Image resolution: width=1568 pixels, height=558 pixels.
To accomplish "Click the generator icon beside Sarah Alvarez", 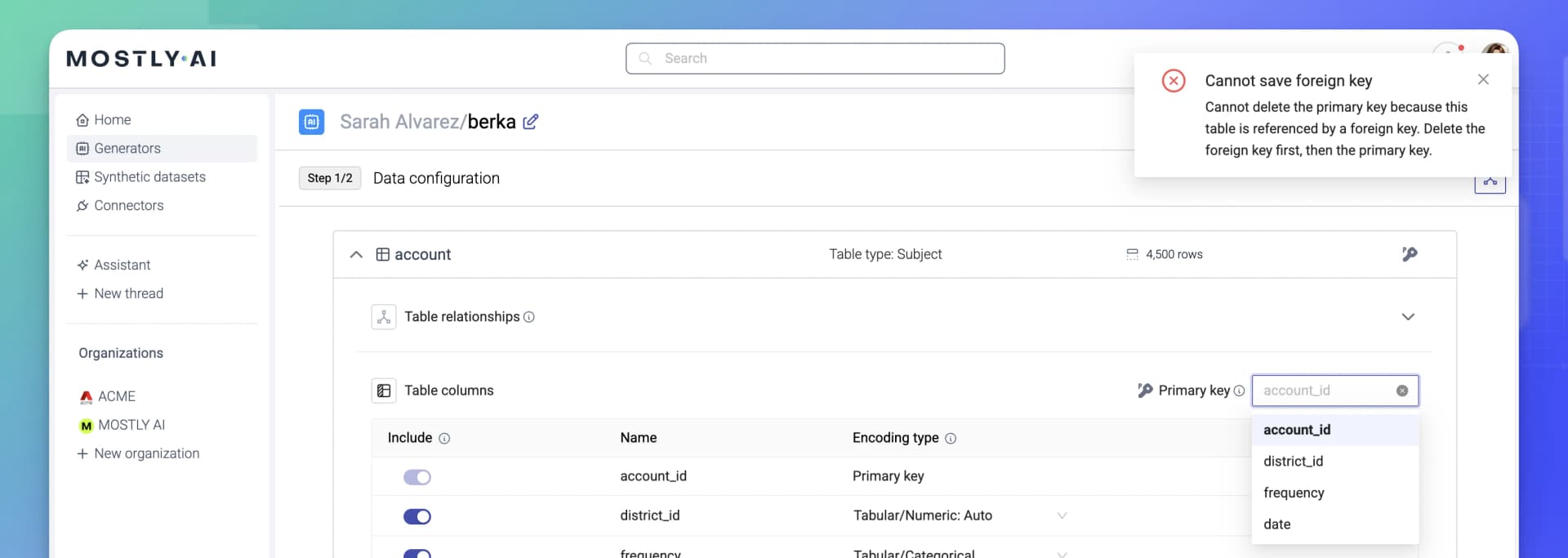I will (x=312, y=122).
